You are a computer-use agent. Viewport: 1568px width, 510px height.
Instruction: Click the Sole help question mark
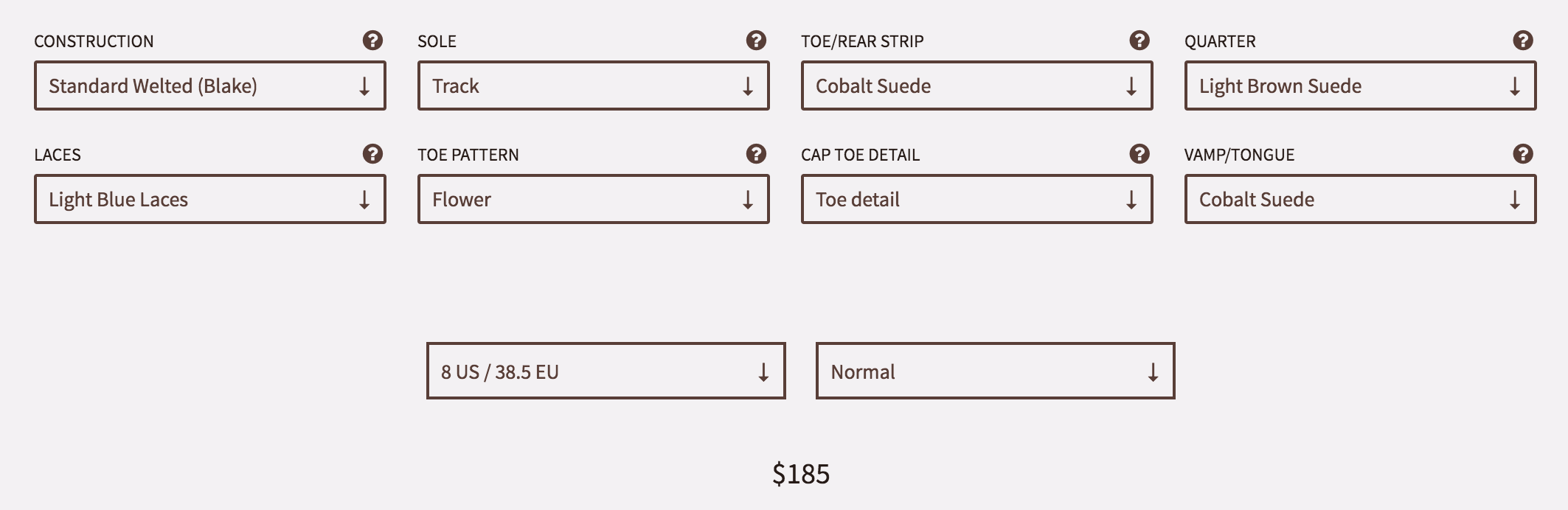tap(756, 41)
